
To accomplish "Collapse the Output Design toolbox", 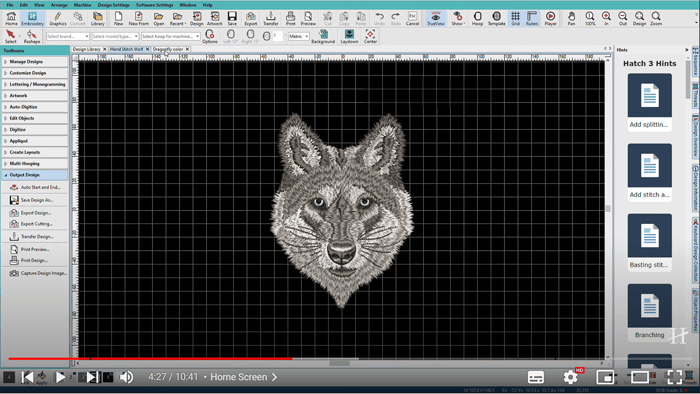I will click(35, 175).
